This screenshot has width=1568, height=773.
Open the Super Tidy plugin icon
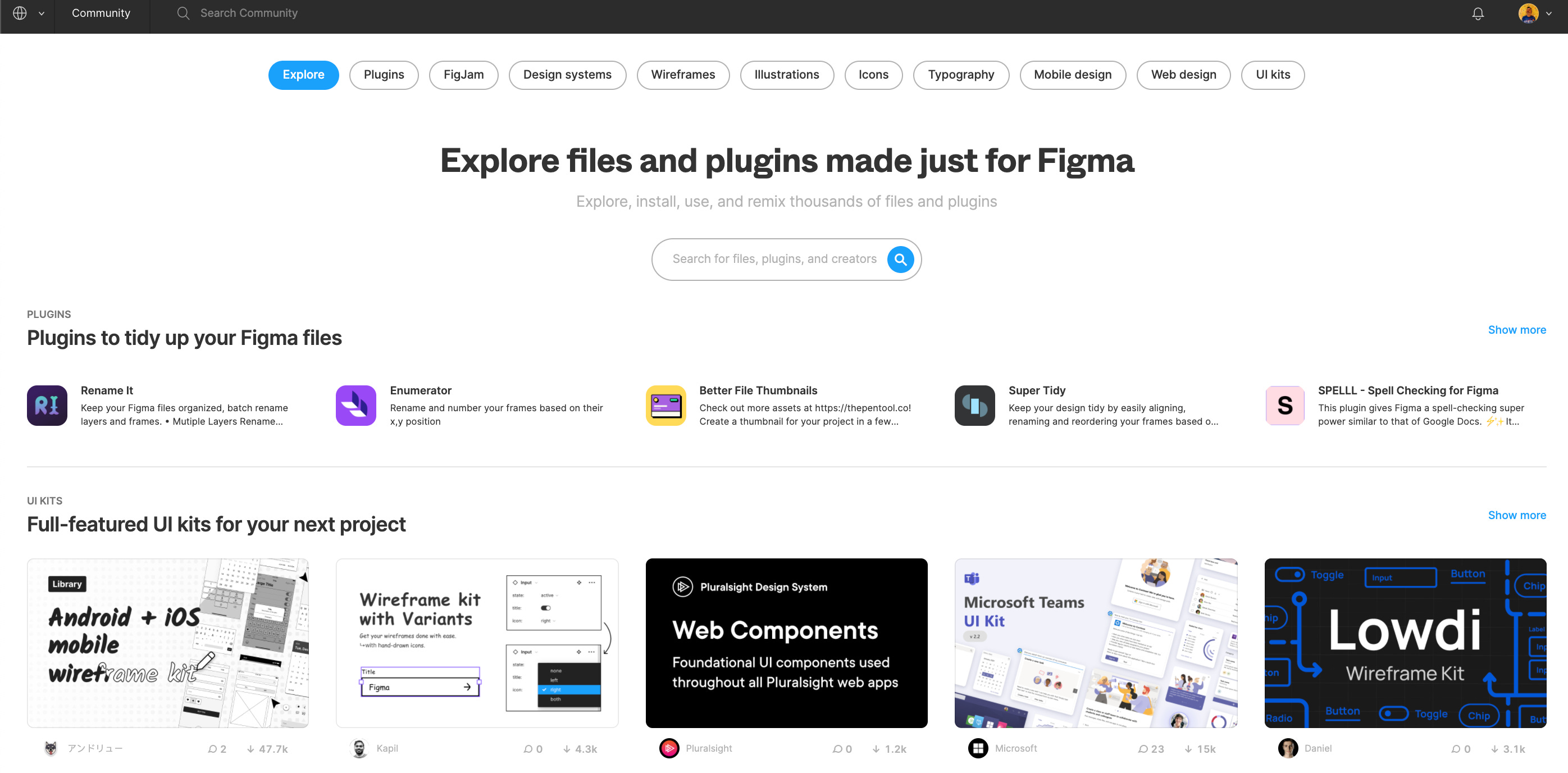click(x=974, y=406)
